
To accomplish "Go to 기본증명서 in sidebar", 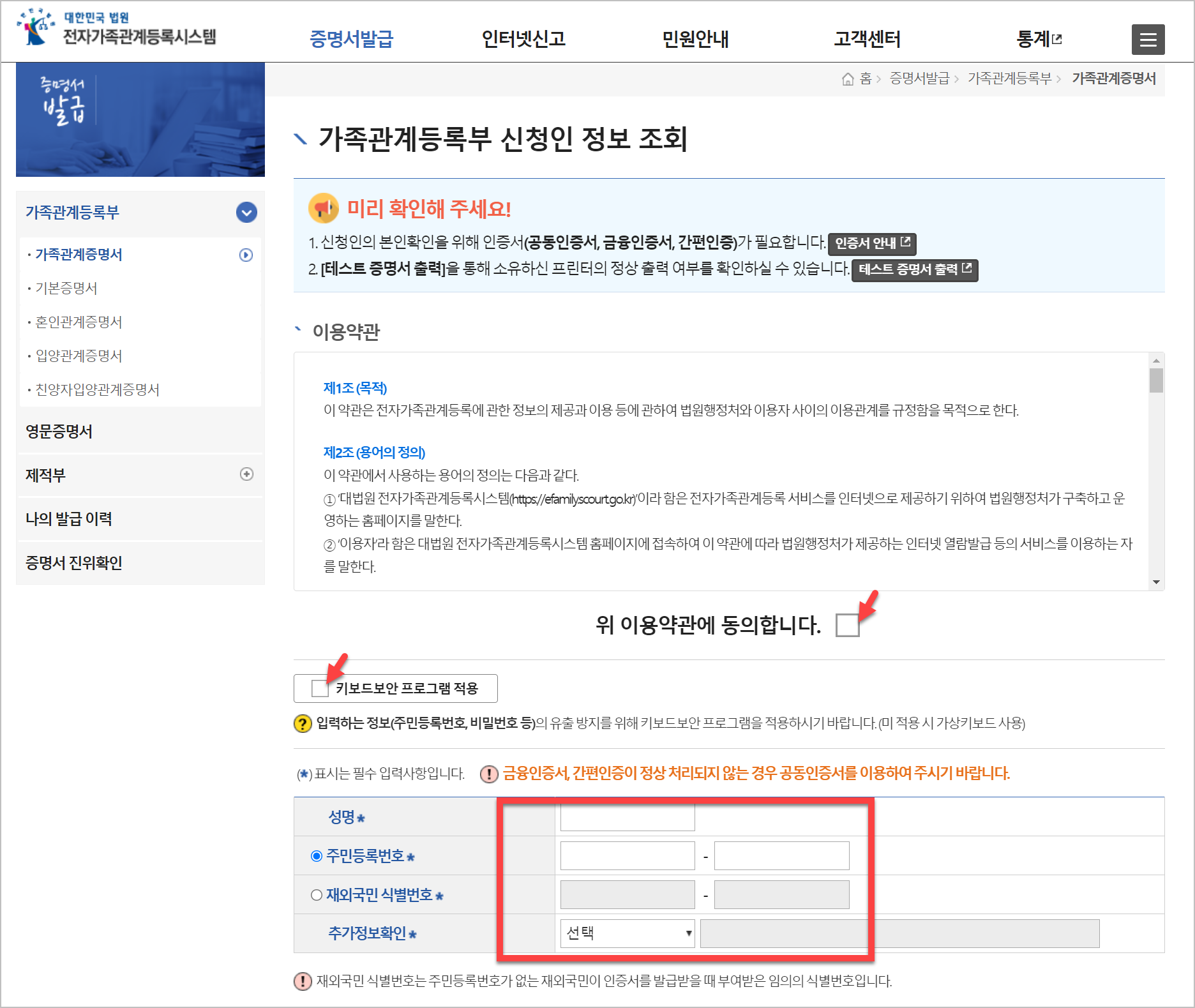I will (x=66, y=289).
